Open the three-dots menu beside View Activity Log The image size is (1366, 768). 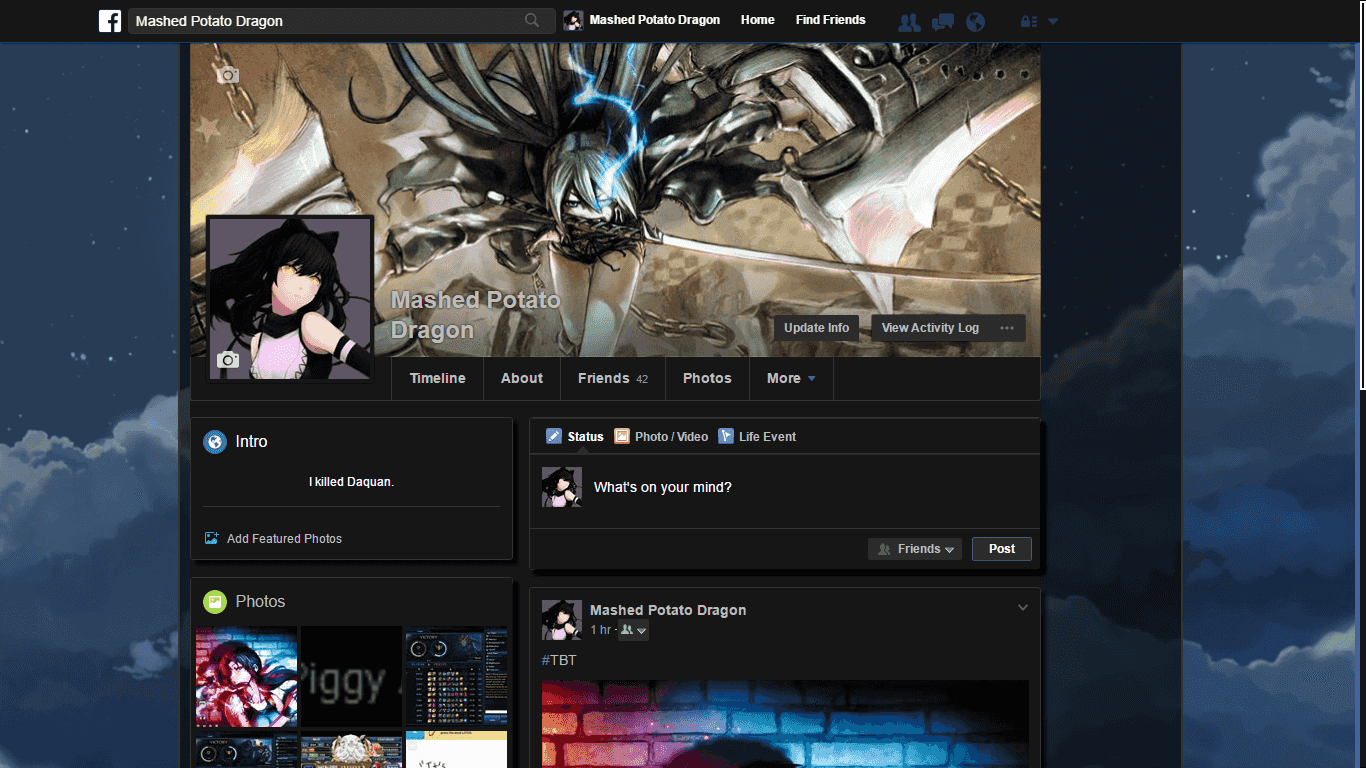pos(1007,328)
